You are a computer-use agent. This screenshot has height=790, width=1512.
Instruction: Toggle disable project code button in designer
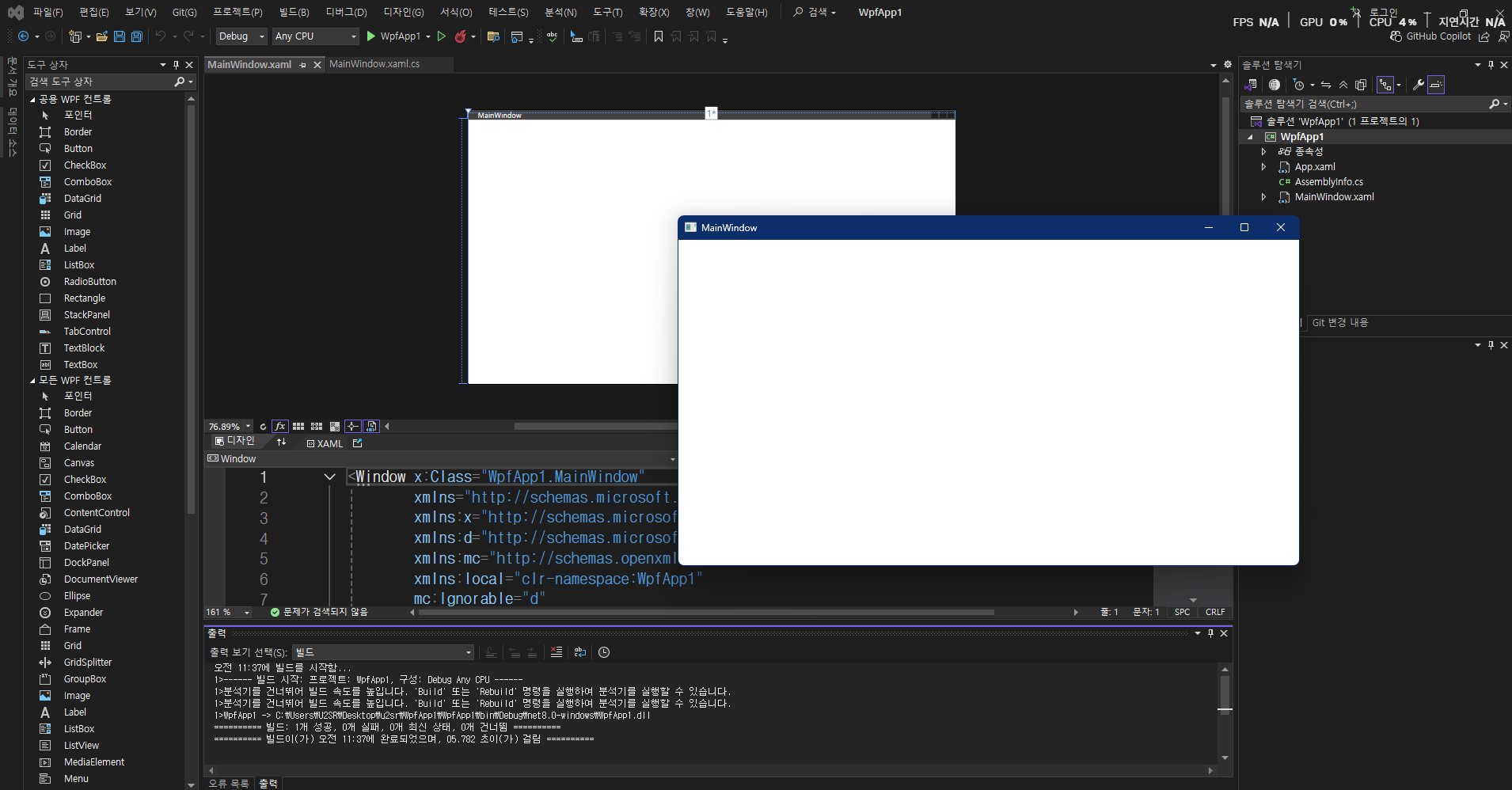tap(371, 426)
